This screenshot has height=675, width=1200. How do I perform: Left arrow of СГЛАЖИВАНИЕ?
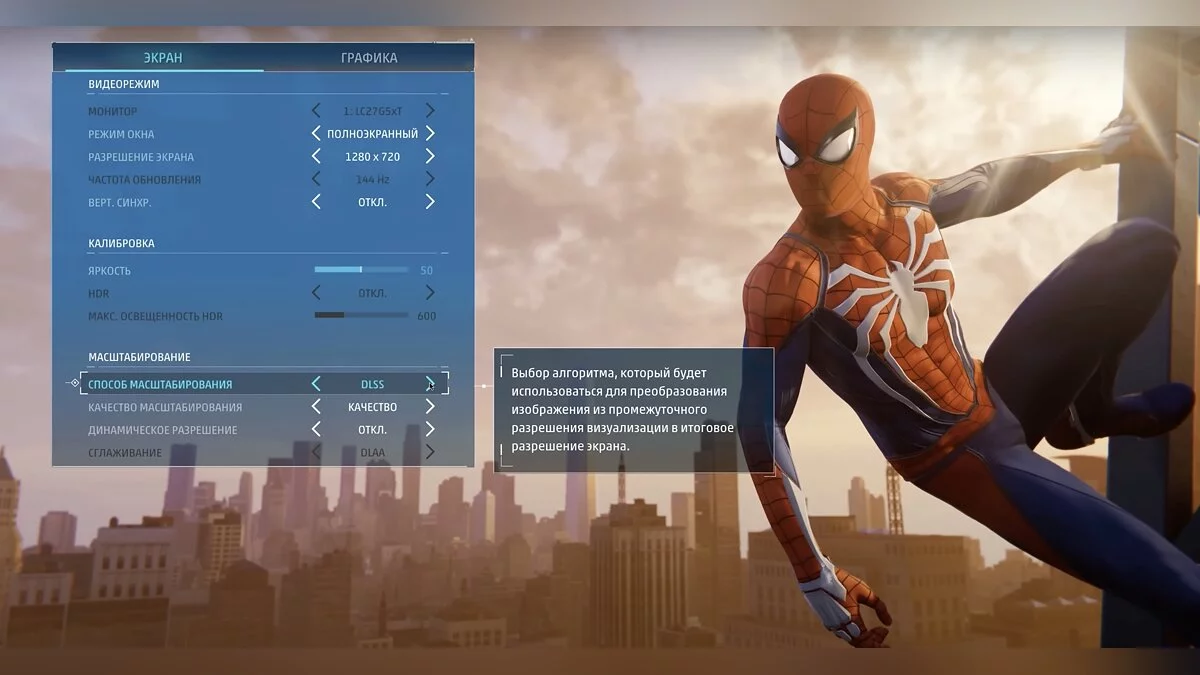pos(316,452)
